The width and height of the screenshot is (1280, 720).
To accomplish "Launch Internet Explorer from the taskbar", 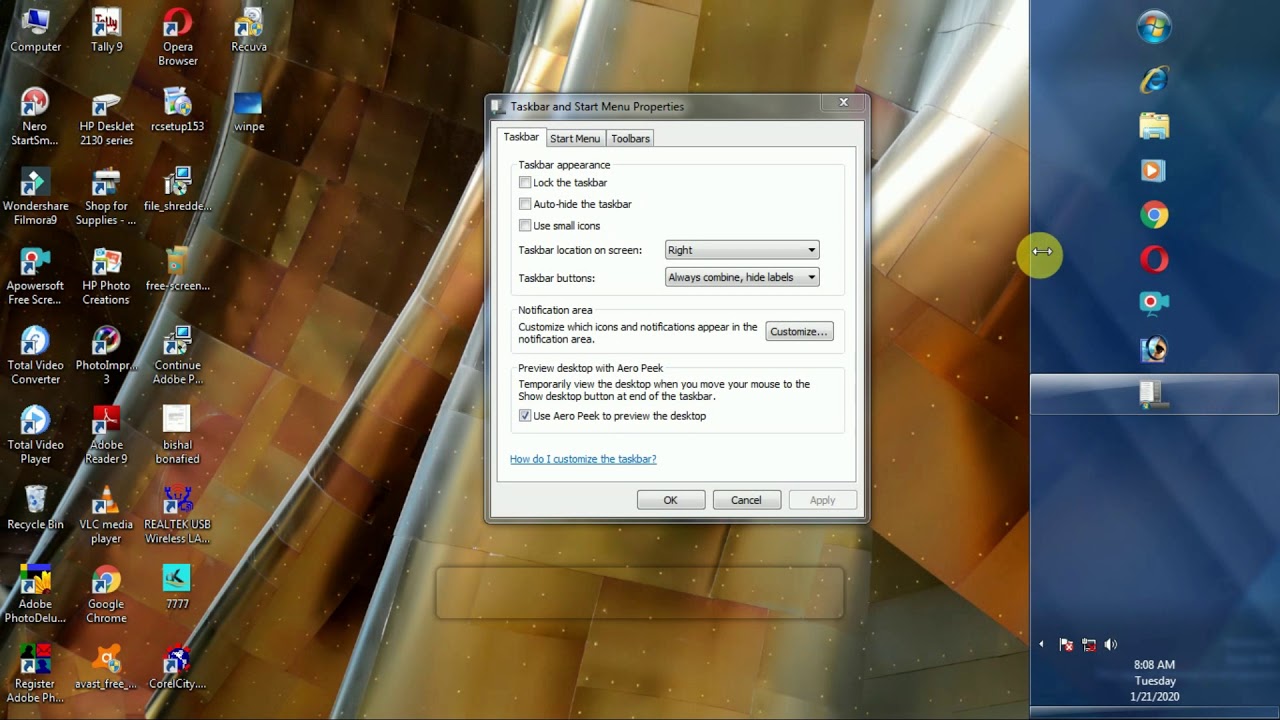I will 1154,80.
